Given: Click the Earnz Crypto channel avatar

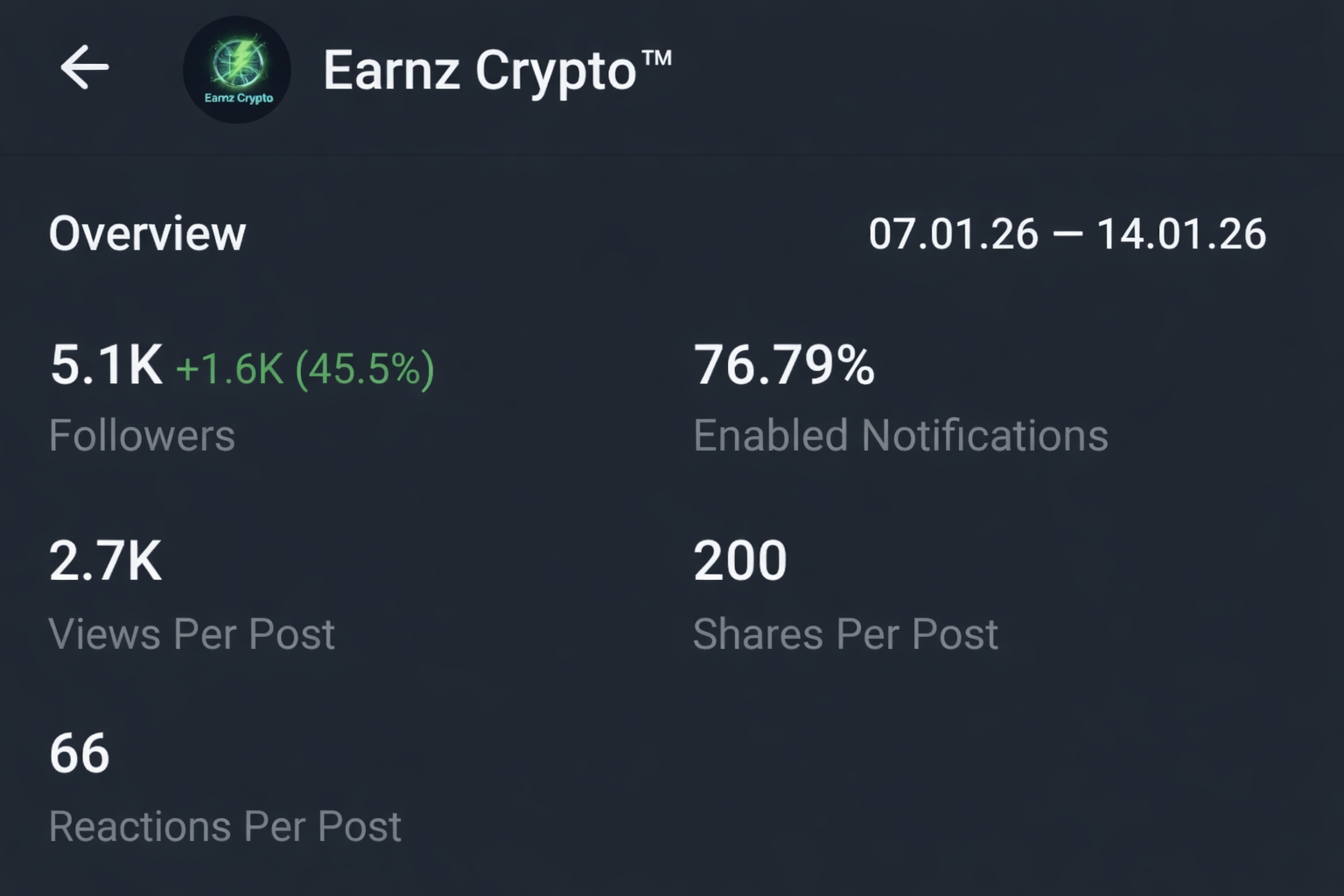Looking at the screenshot, I should pos(237,68).
